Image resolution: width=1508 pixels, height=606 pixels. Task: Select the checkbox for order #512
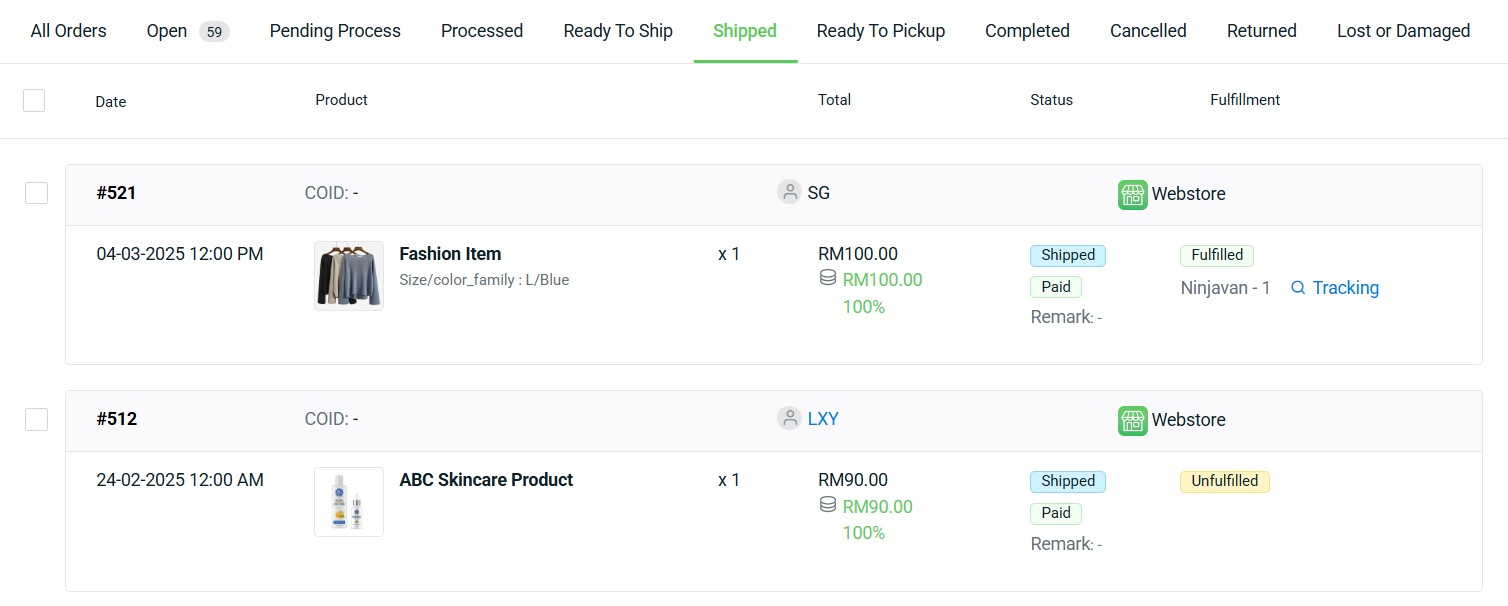tap(36, 419)
